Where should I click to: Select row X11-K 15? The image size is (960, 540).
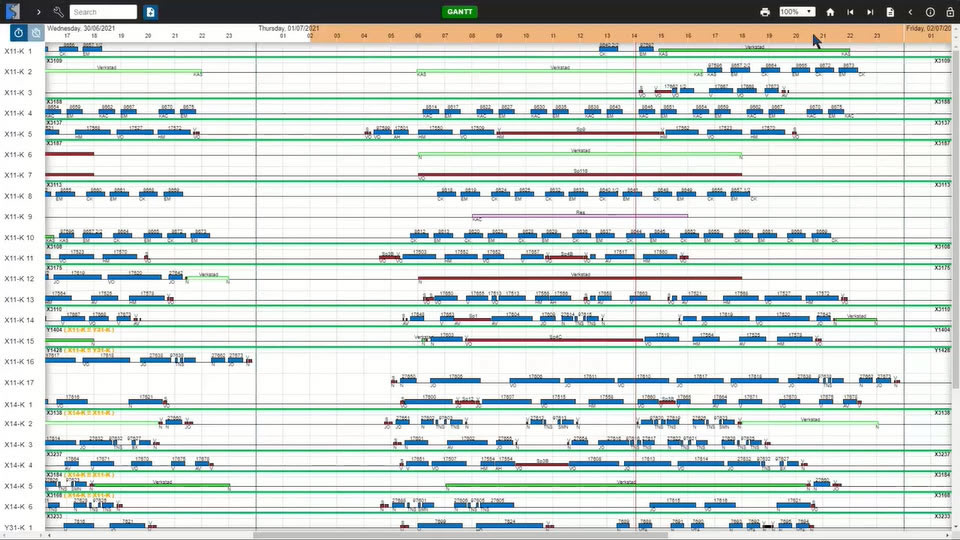click(x=20, y=341)
